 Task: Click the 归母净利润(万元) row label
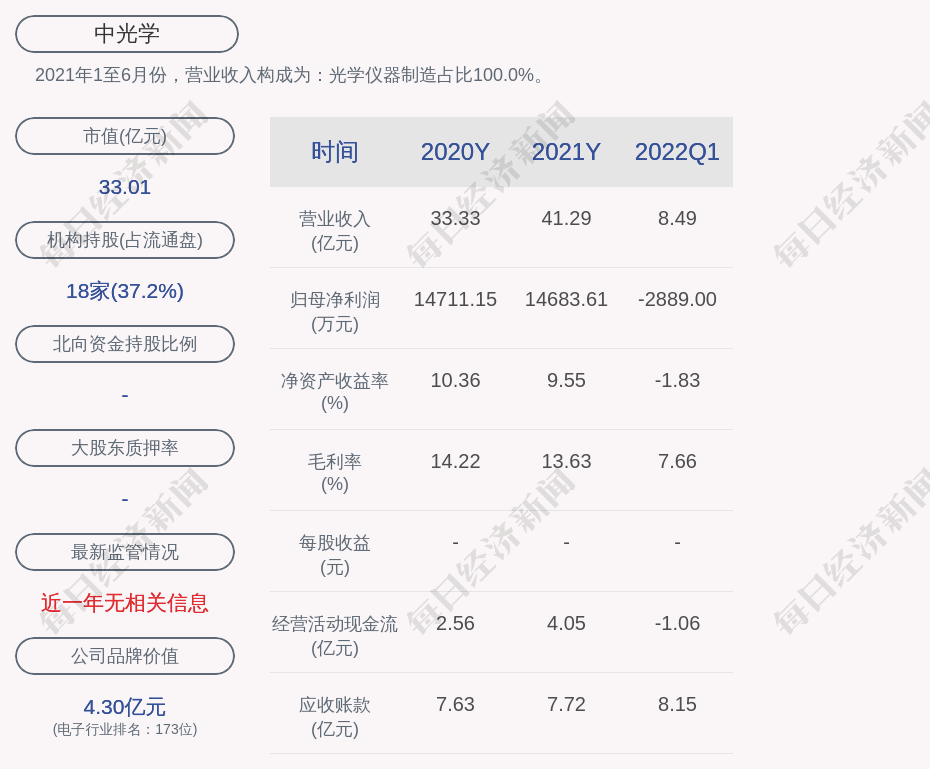(335, 311)
